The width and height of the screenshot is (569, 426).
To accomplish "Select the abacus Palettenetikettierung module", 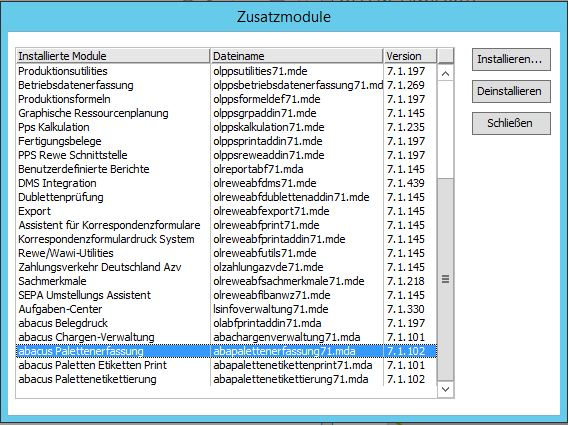I will (x=226, y=379).
